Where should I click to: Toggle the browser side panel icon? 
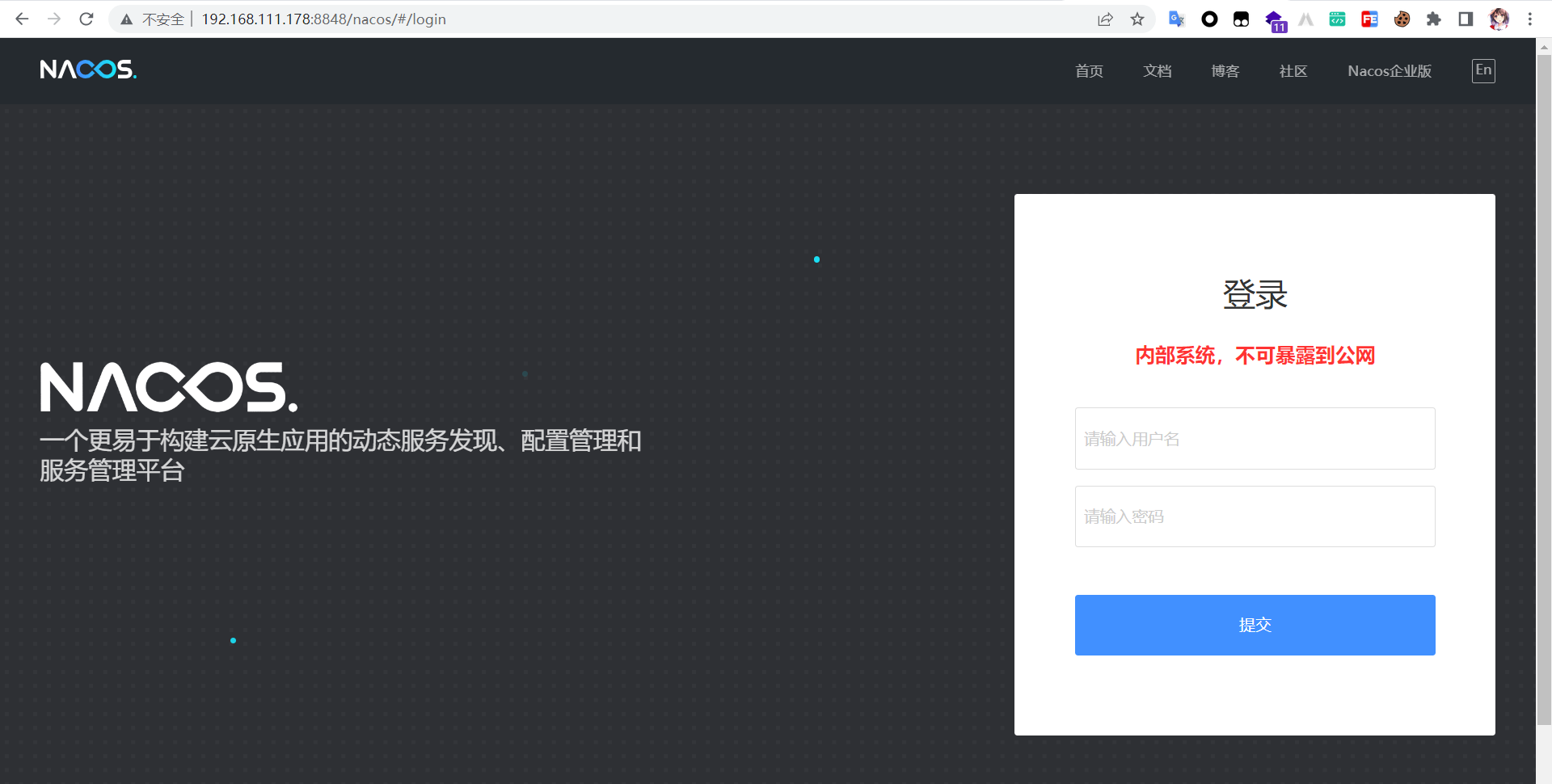1466,19
